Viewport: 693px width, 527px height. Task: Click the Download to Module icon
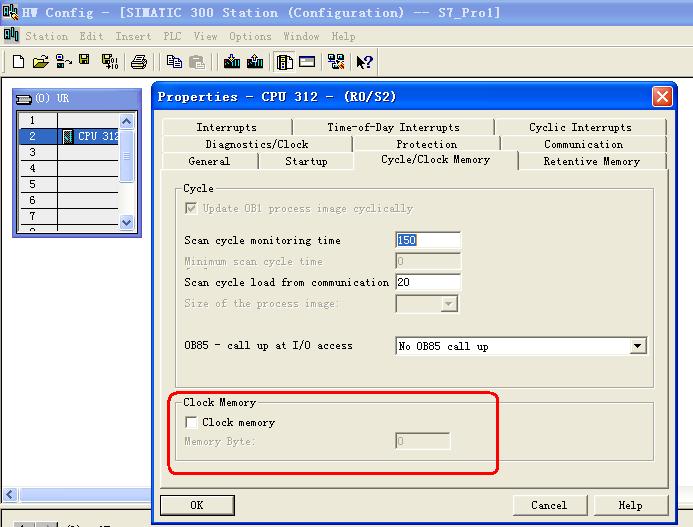click(x=232, y=62)
